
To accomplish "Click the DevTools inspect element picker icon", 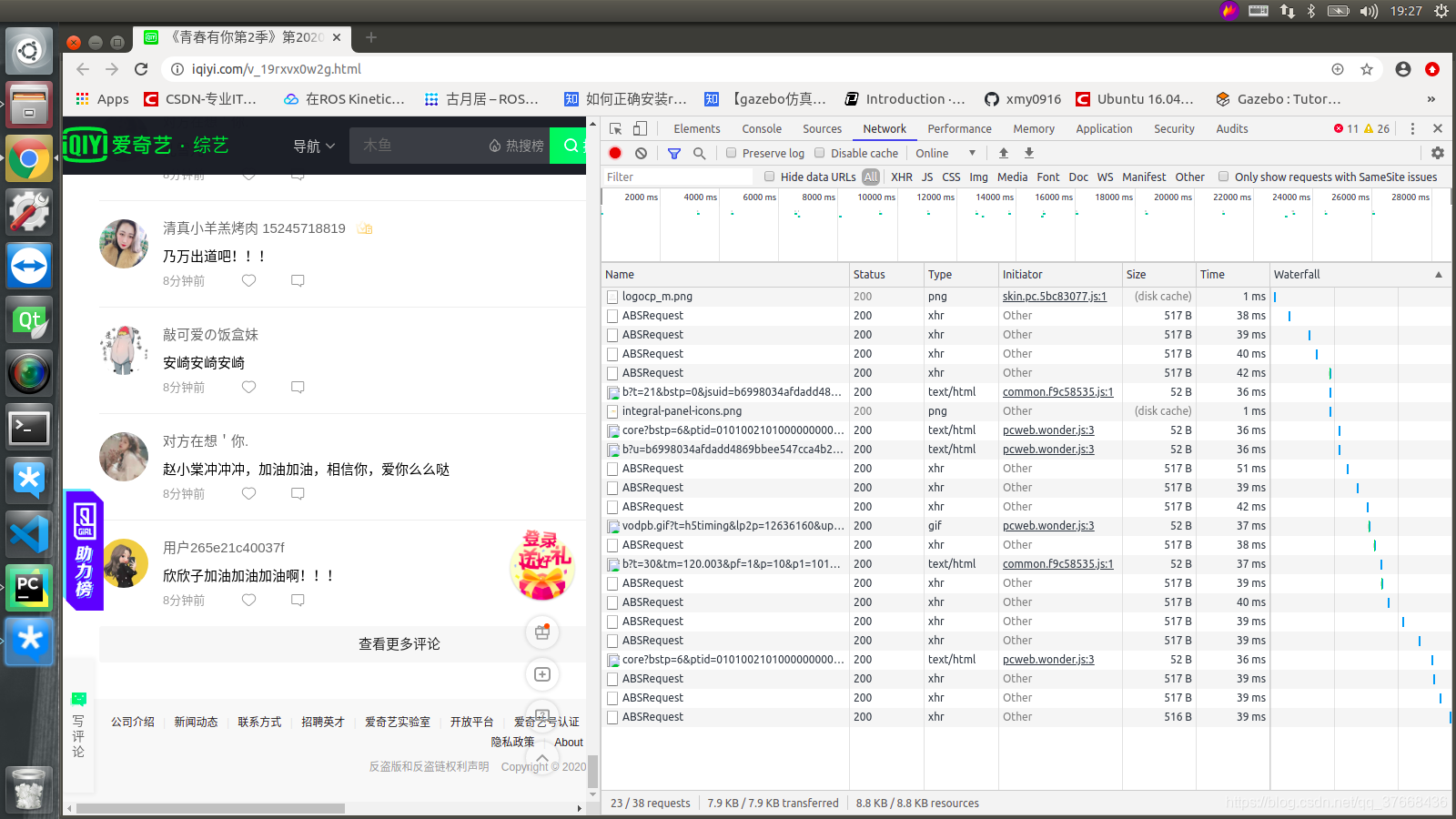I will point(616,128).
